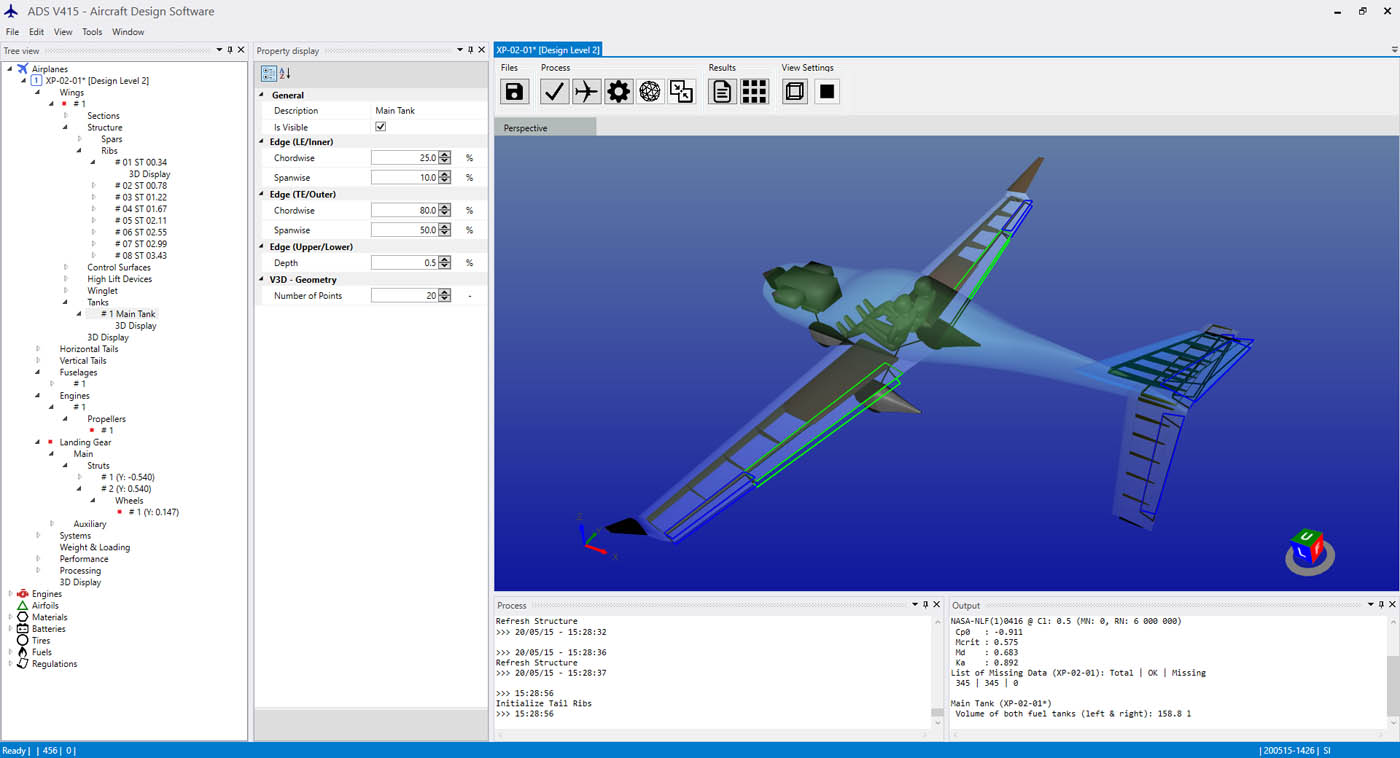Image resolution: width=1400 pixels, height=758 pixels.
Task: Expand rib # 02 ST 00.78 node
Action: pyautogui.click(x=94, y=186)
